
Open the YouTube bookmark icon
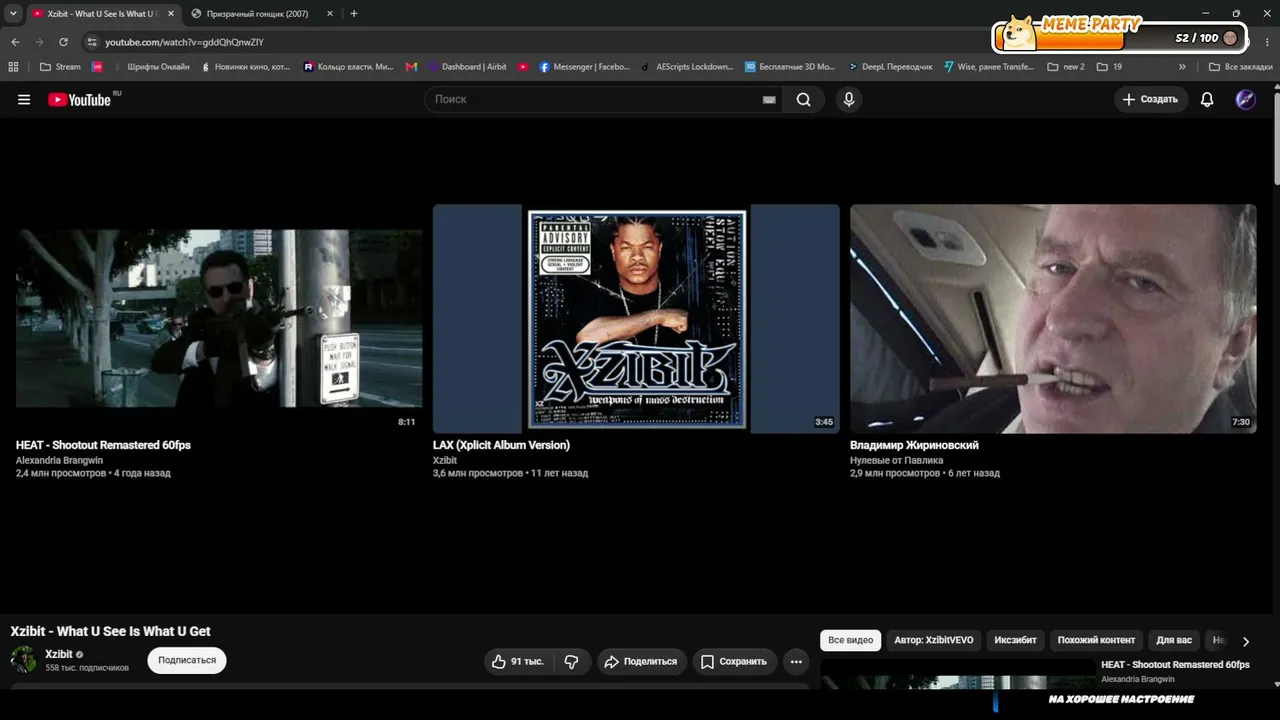click(523, 67)
